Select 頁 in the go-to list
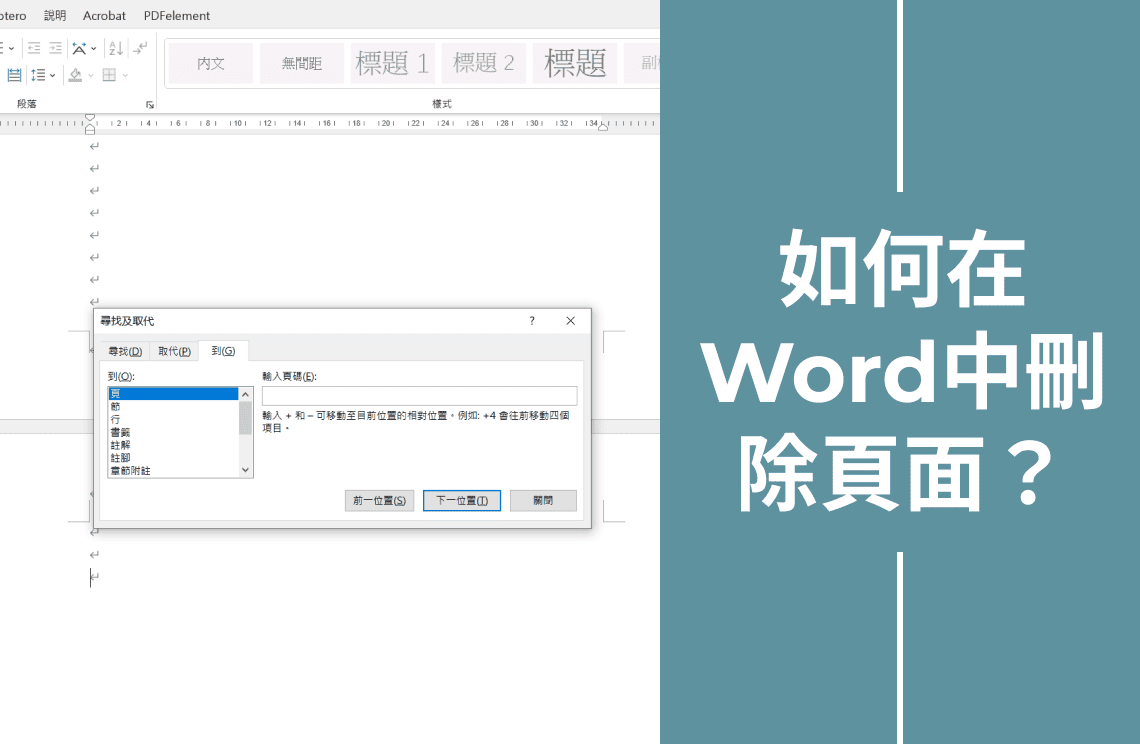 click(173, 393)
